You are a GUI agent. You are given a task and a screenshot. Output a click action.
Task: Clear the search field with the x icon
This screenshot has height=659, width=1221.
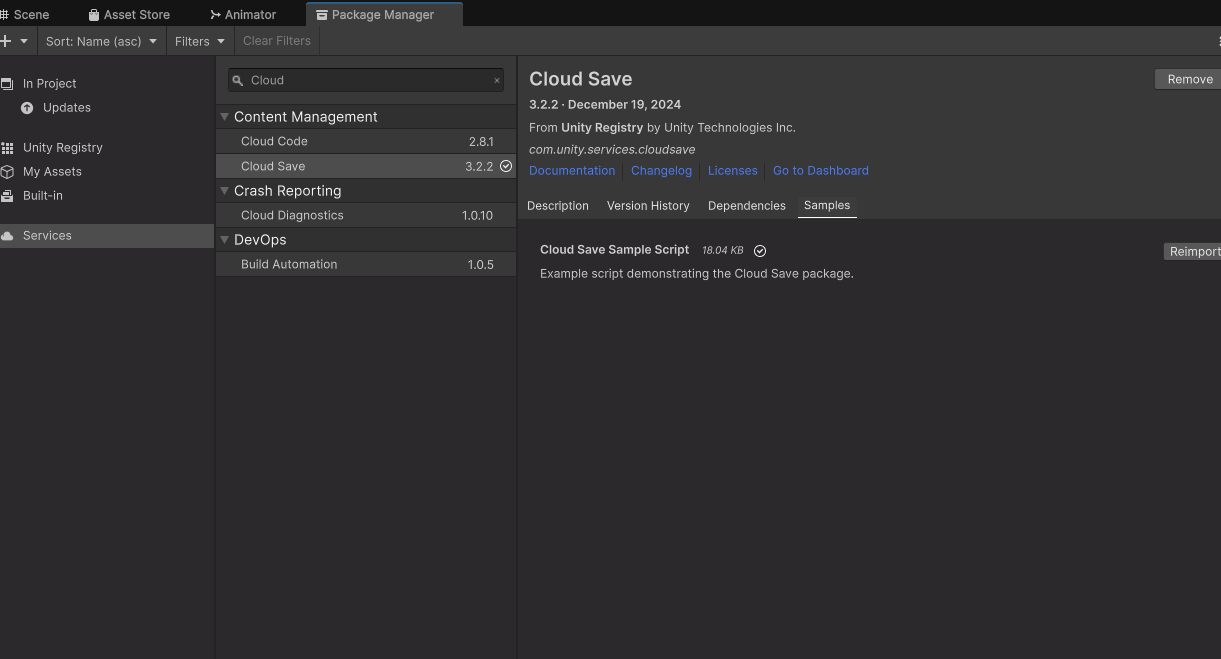point(497,80)
